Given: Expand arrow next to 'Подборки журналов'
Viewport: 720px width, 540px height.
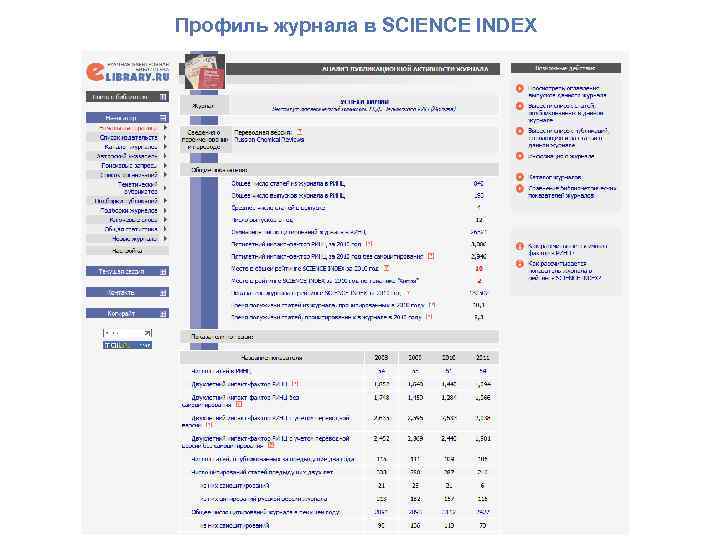Looking at the screenshot, I should 165,210.
